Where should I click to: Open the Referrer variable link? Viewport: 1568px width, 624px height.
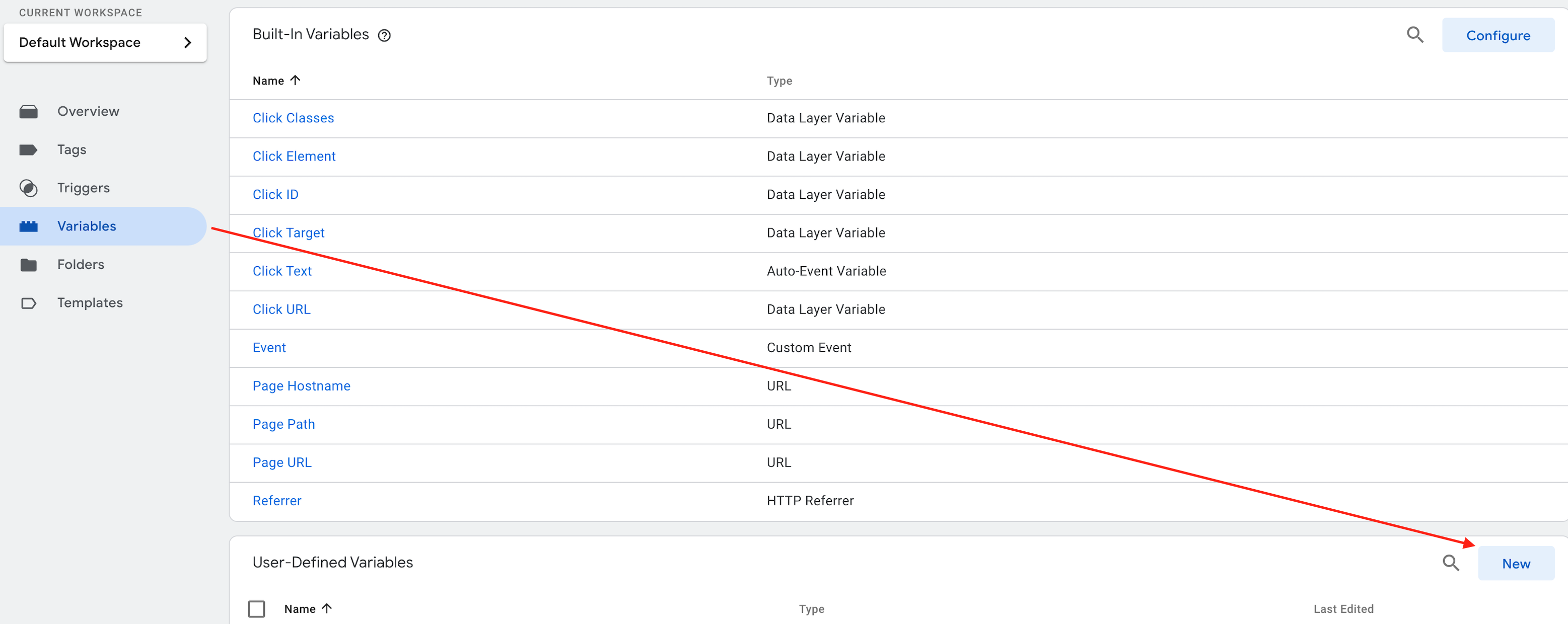(x=276, y=501)
